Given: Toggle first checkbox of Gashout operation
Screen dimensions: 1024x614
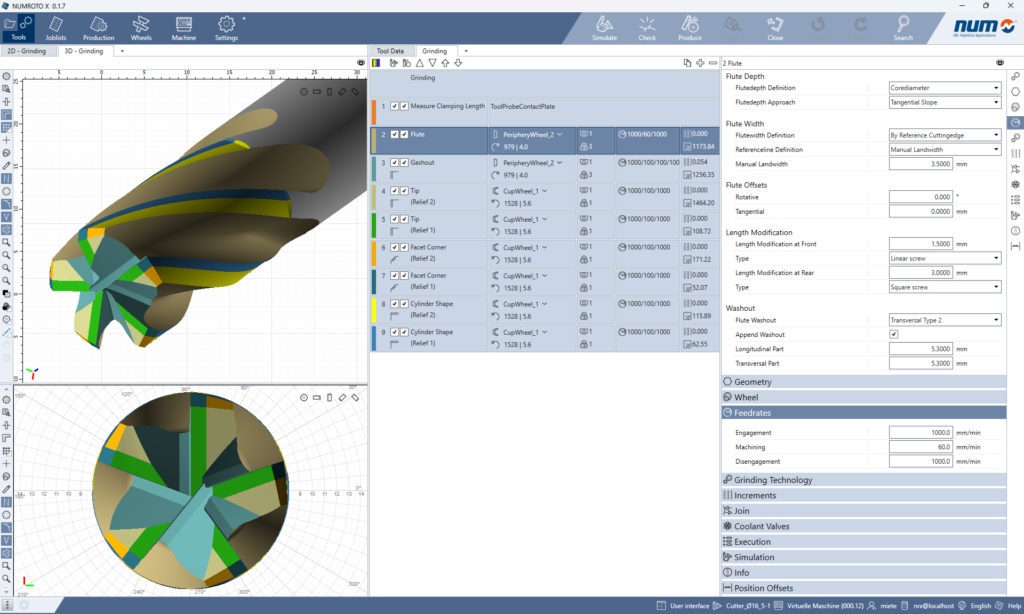Looking at the screenshot, I should (395, 162).
